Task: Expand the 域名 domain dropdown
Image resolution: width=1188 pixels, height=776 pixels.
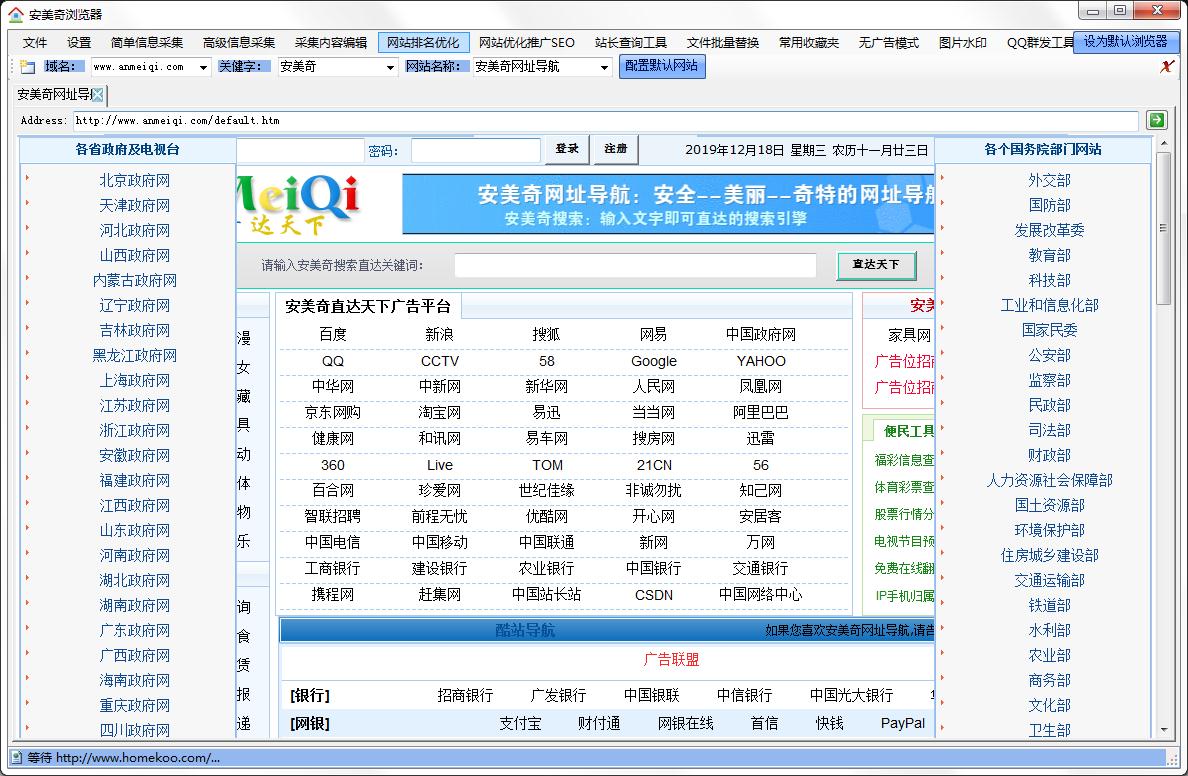Action: [203, 67]
